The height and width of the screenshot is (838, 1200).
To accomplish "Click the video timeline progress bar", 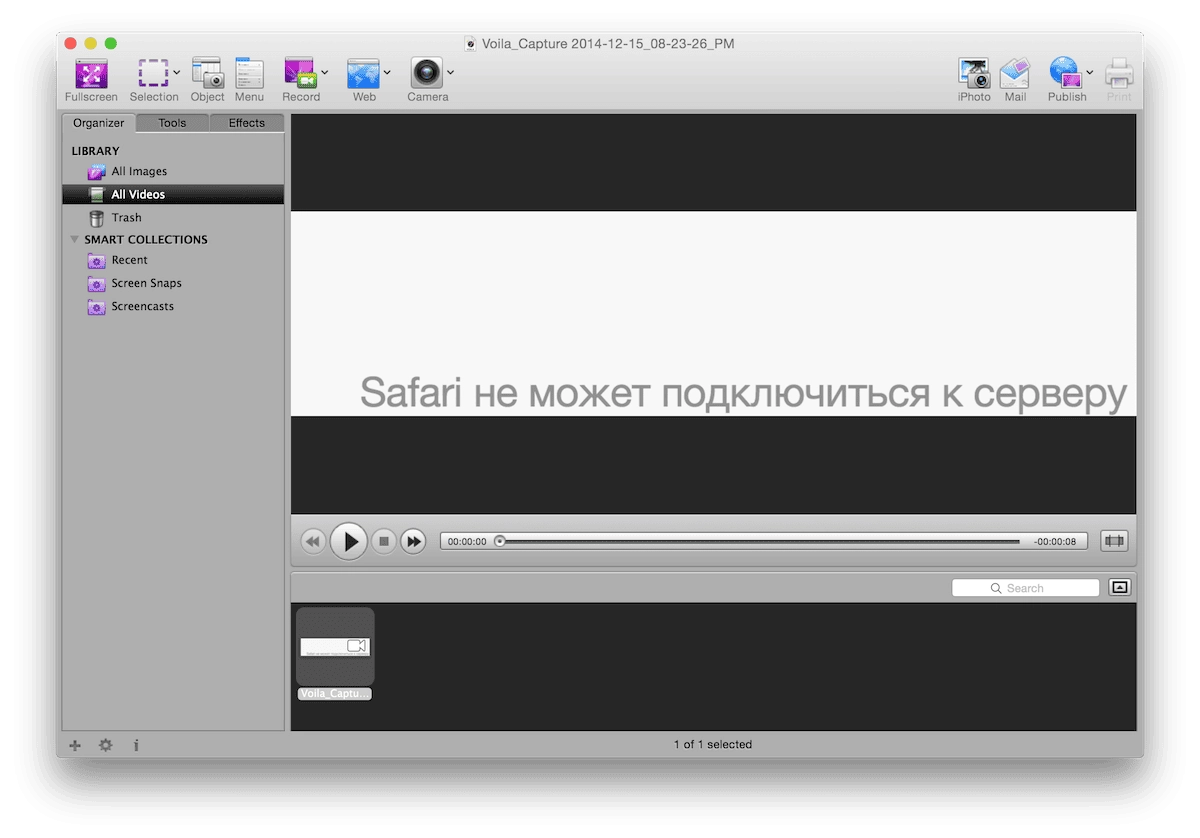I will click(760, 541).
